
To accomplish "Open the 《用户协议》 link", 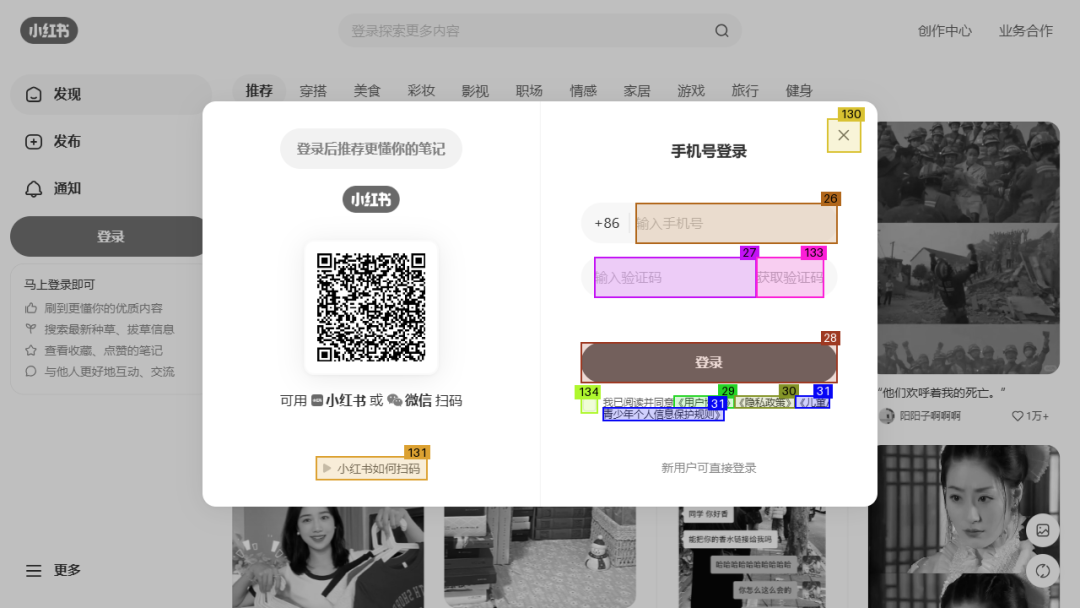I will tap(701, 402).
